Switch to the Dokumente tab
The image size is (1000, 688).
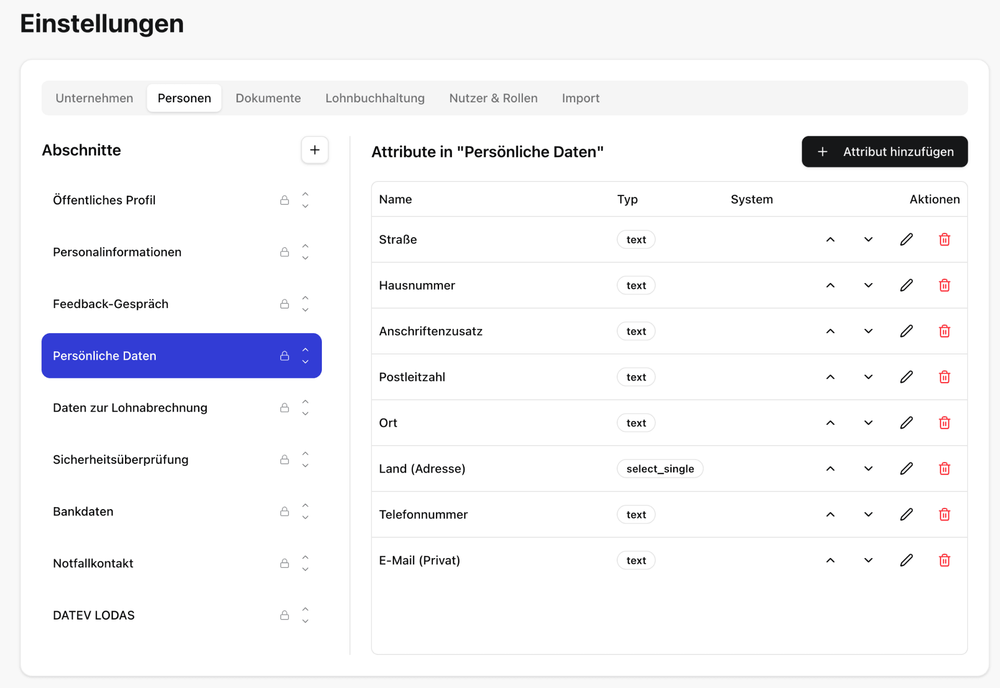click(x=268, y=98)
